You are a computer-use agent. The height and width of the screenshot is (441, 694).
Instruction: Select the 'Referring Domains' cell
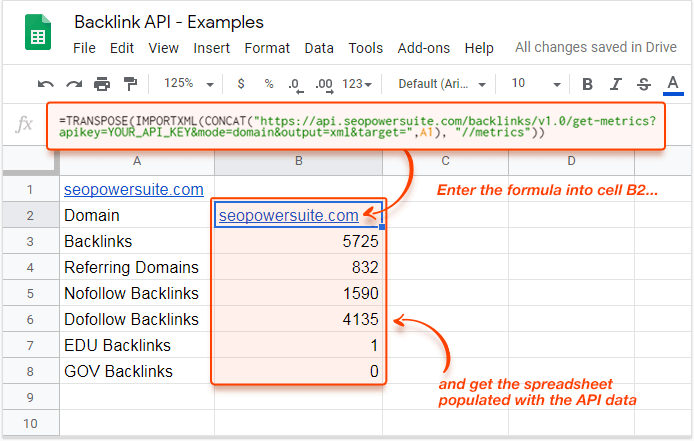point(137,267)
